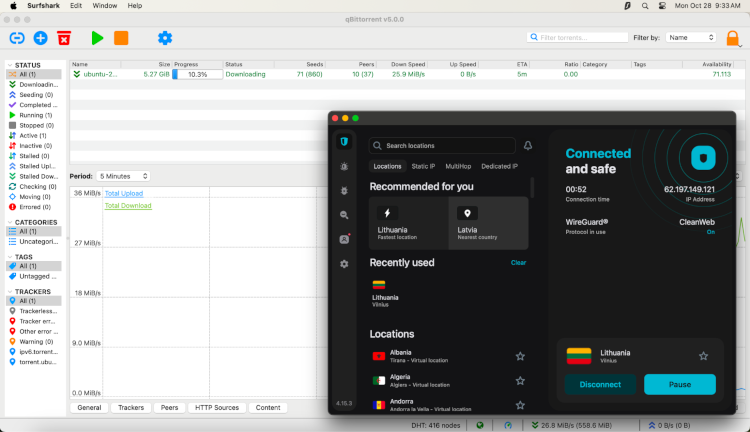Select recently used Lithuania Vilnius entry
750x432 pixels.
click(x=386, y=293)
